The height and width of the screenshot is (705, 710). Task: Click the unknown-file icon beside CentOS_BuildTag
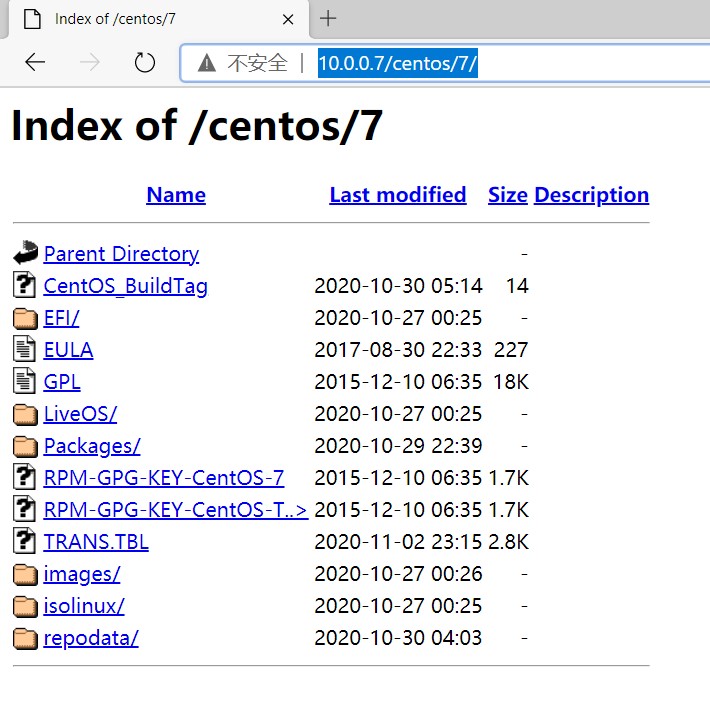(x=25, y=286)
